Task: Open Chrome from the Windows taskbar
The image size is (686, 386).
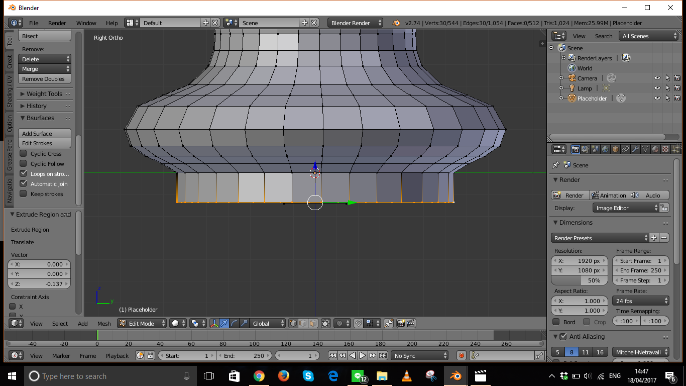Action: (259, 376)
